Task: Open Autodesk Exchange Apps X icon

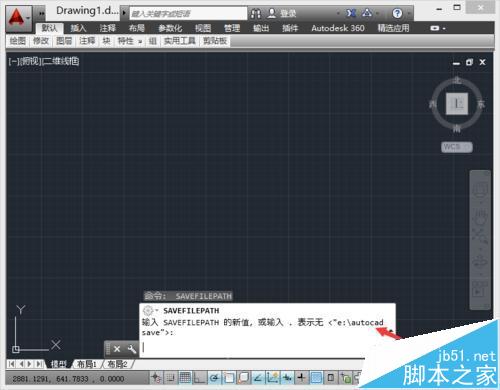Action: [351, 13]
